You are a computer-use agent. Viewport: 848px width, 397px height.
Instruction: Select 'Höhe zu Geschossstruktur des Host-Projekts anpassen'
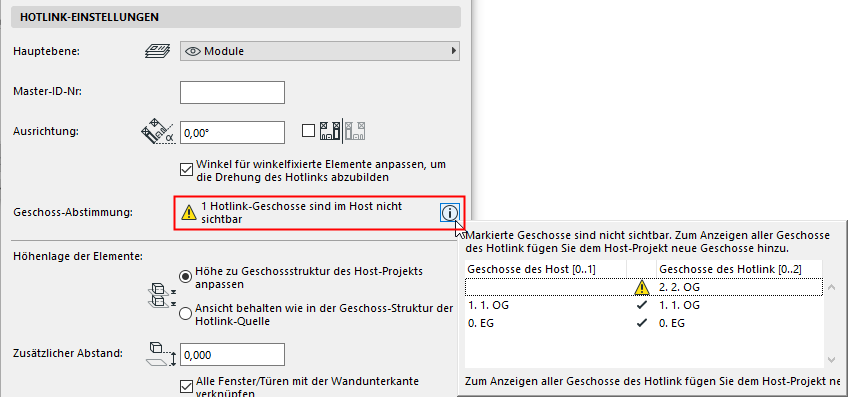click(x=186, y=276)
